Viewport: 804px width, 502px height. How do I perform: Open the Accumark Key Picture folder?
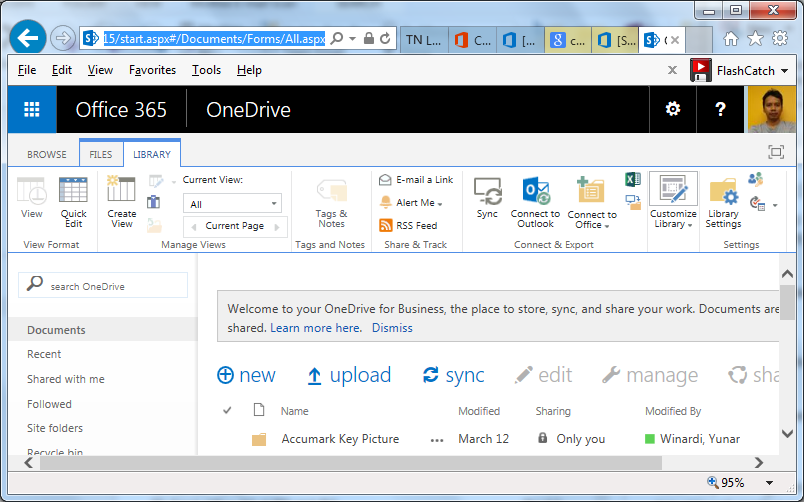(x=340, y=439)
